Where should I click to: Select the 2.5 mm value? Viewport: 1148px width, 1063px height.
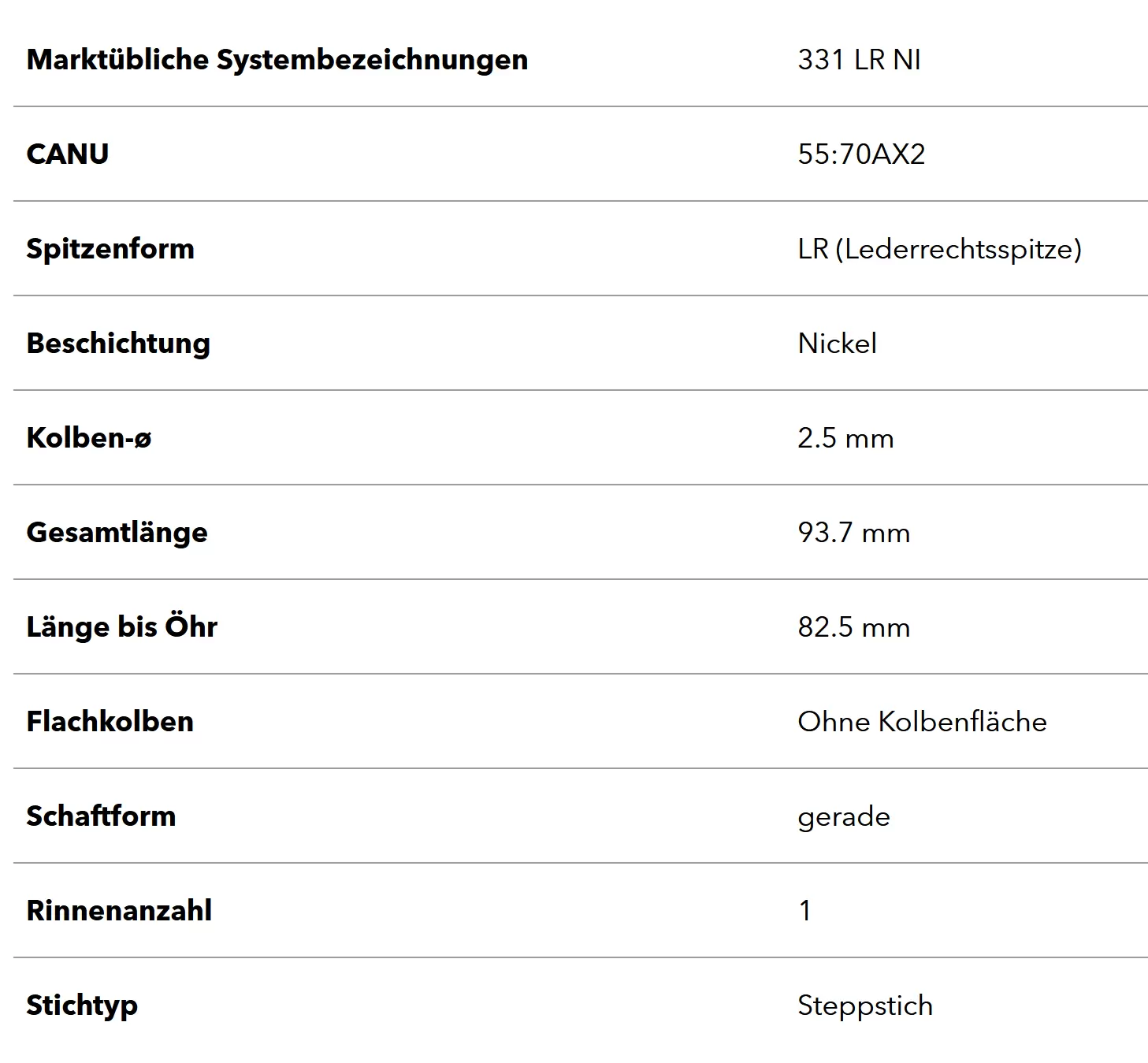(x=845, y=438)
